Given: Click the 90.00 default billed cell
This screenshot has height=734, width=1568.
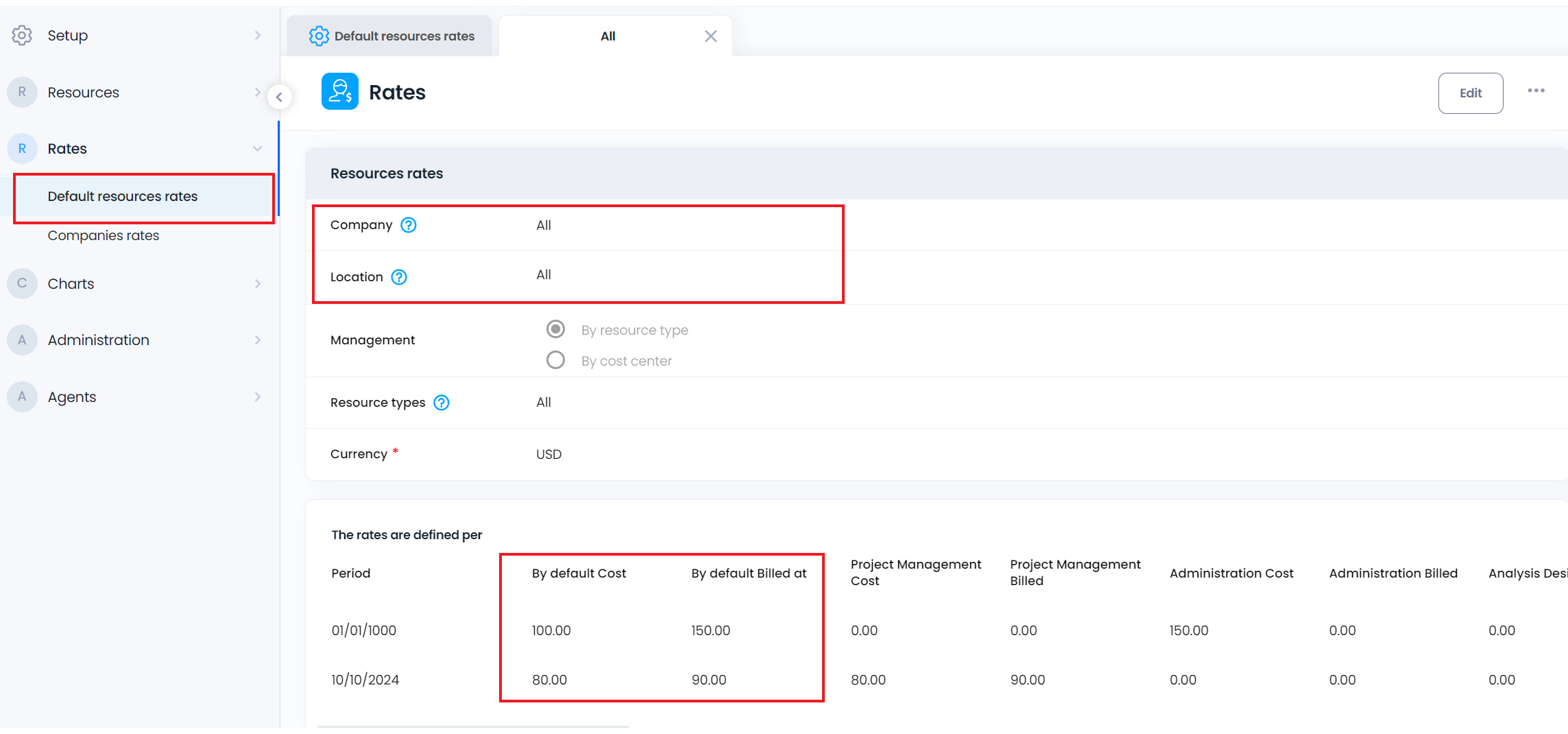Looking at the screenshot, I should click(x=709, y=680).
